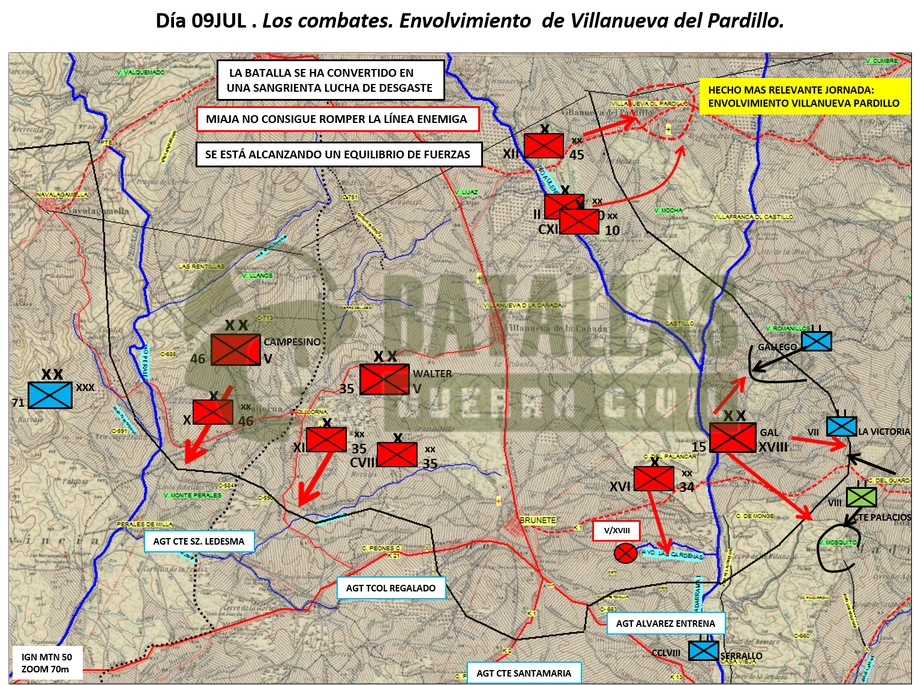Select the 'CTE PALACIOS' label

click(x=882, y=518)
